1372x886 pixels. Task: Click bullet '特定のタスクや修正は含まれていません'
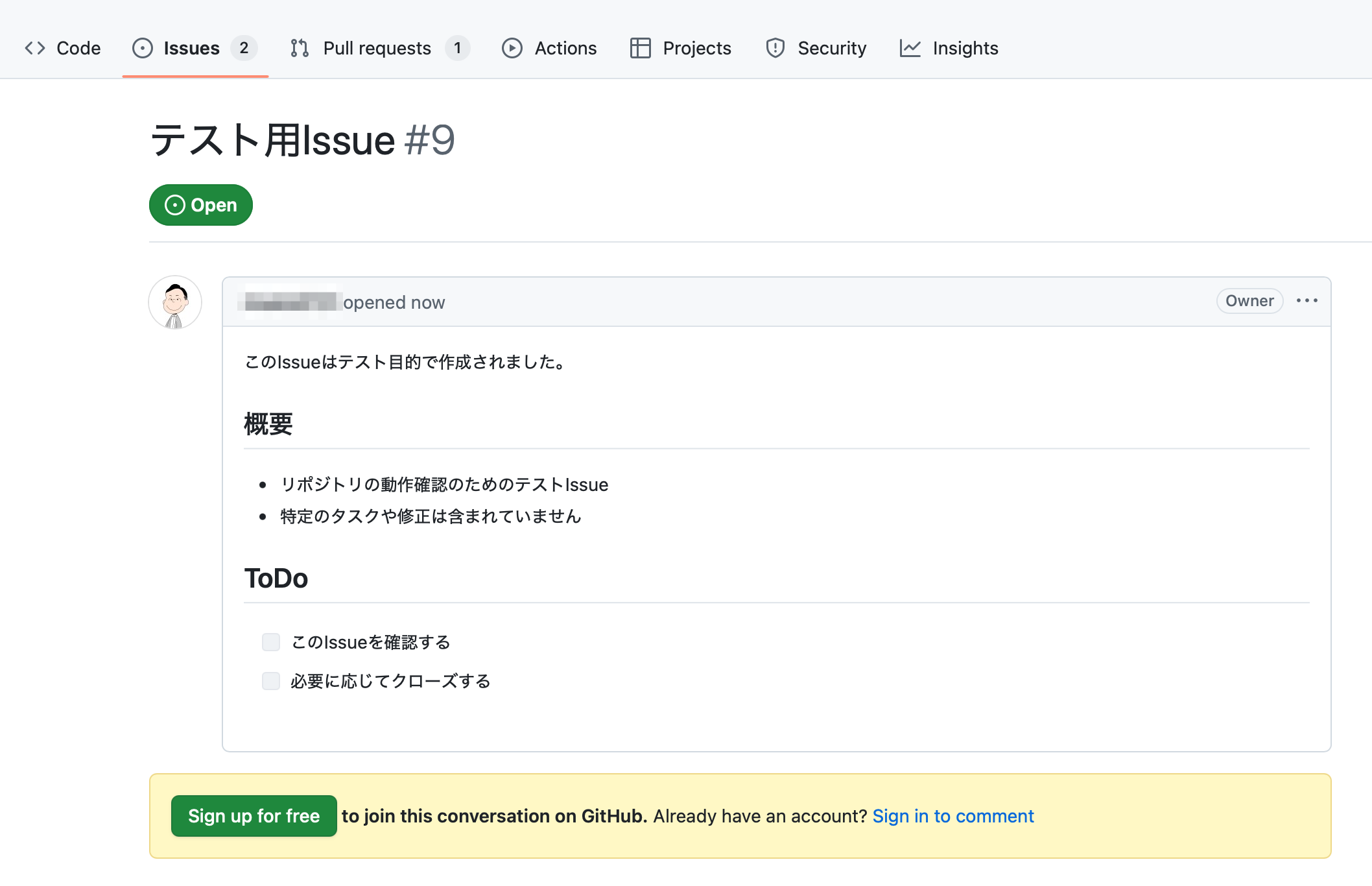tap(431, 516)
